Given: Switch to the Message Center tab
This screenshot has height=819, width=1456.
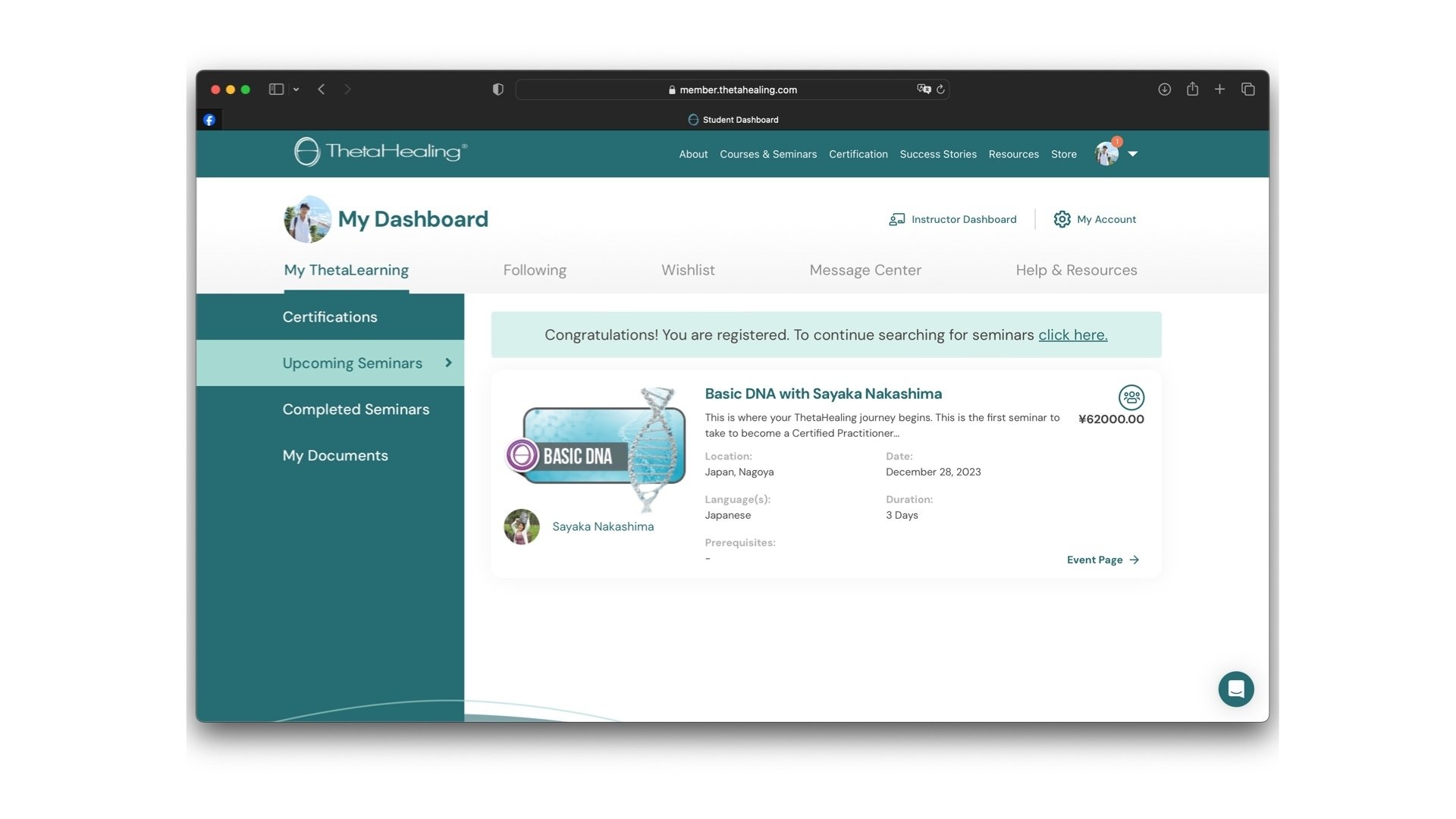Looking at the screenshot, I should click(865, 271).
